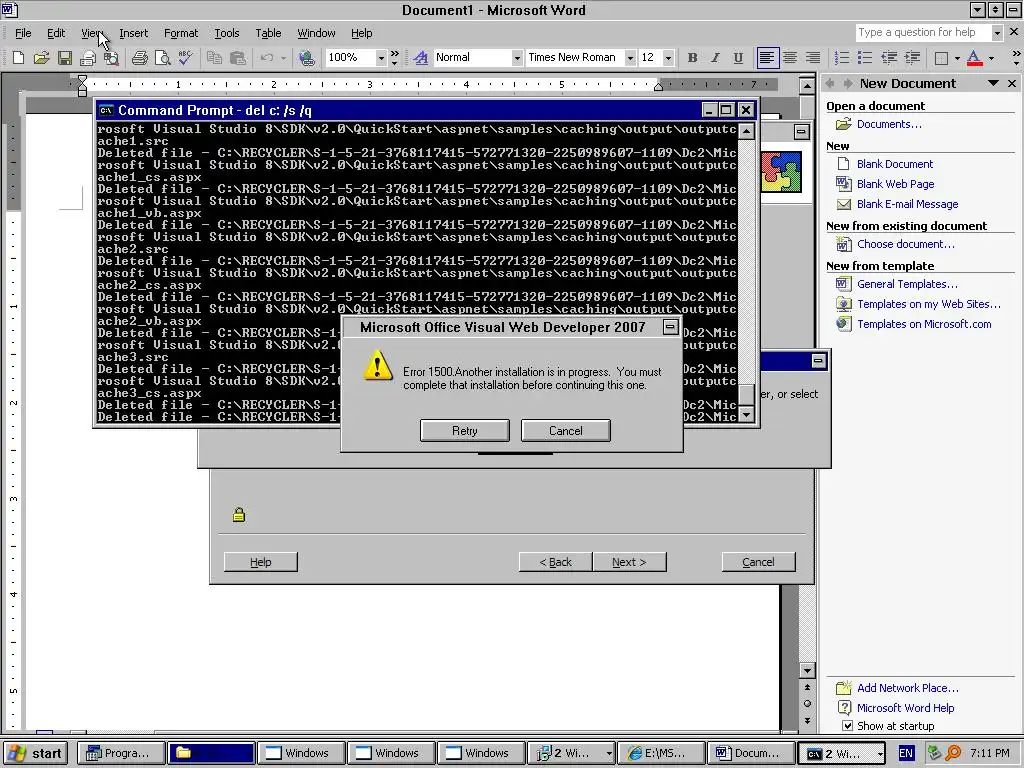Click the Open folder toolbar icon
1024x768 pixels.
coord(41,58)
